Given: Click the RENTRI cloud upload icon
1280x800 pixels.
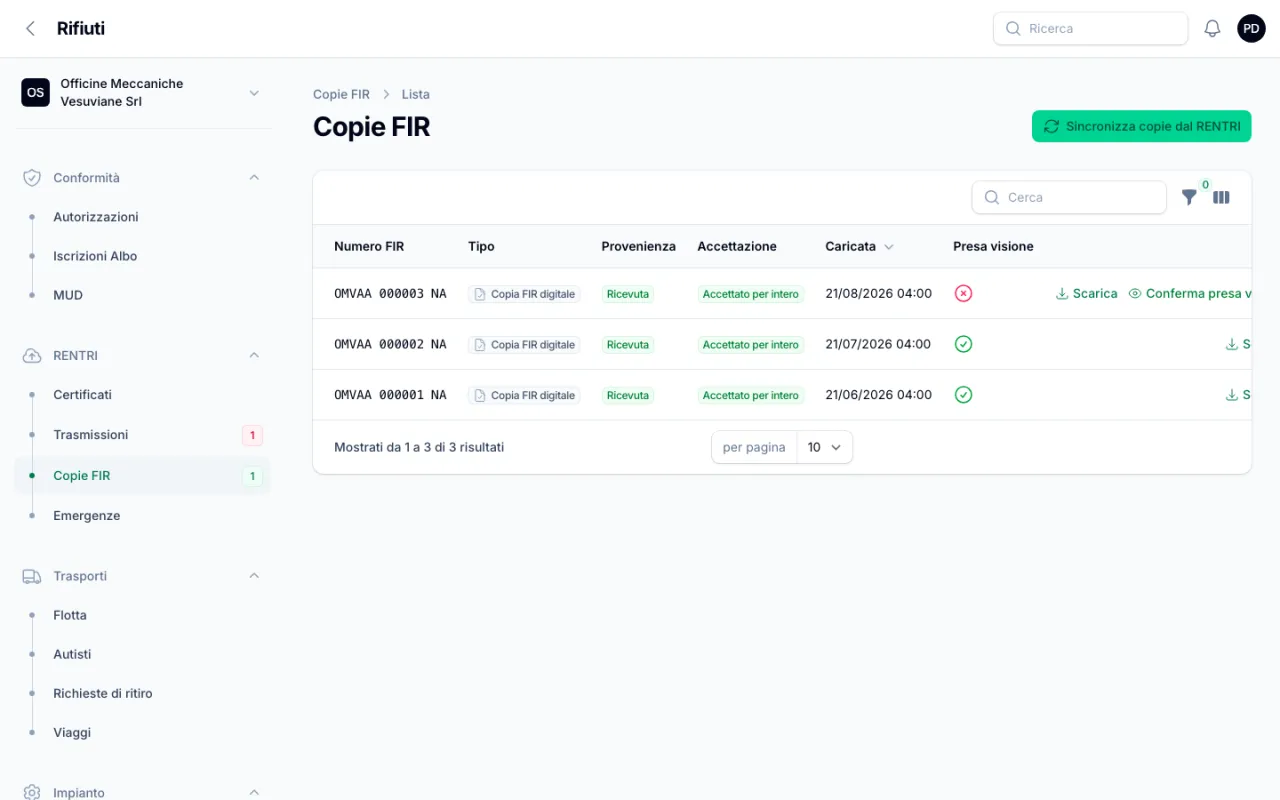Looking at the screenshot, I should tap(32, 356).
